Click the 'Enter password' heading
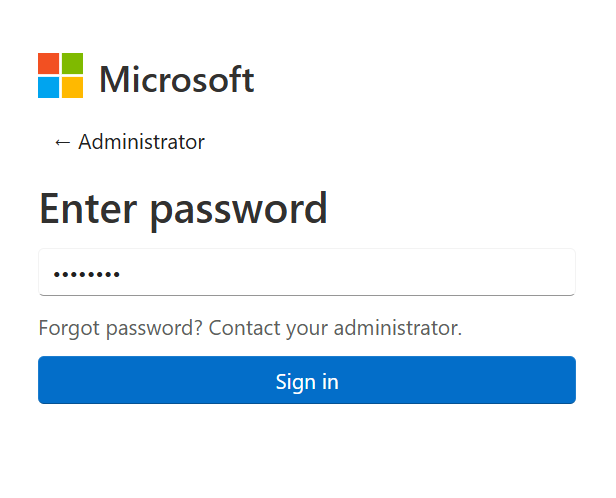 click(x=183, y=210)
